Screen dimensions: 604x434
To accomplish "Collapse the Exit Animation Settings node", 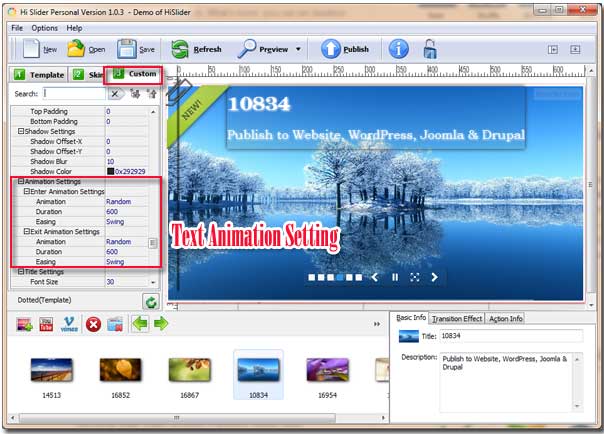I will (27, 231).
